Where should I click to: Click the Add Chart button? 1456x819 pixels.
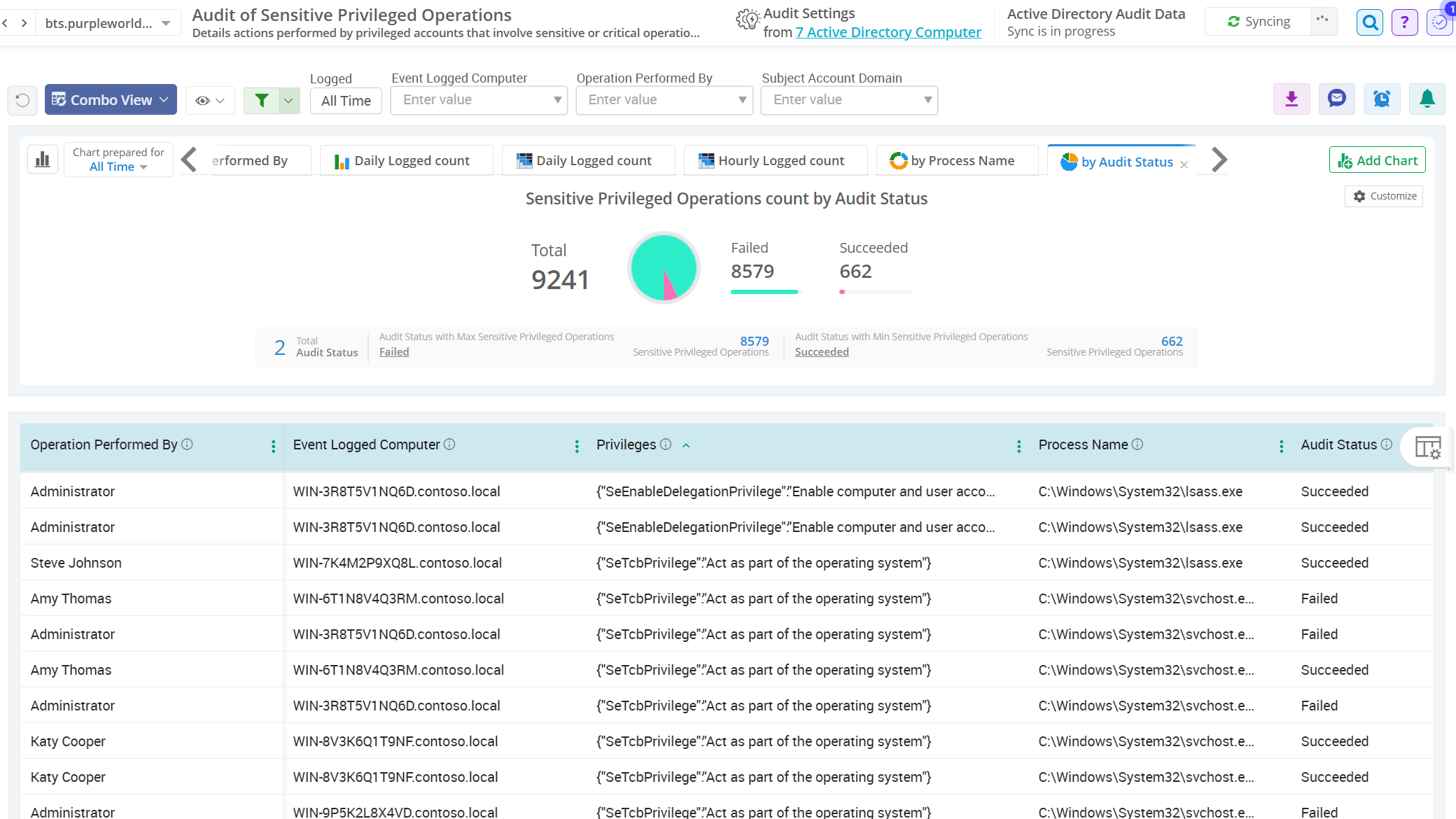(x=1377, y=160)
